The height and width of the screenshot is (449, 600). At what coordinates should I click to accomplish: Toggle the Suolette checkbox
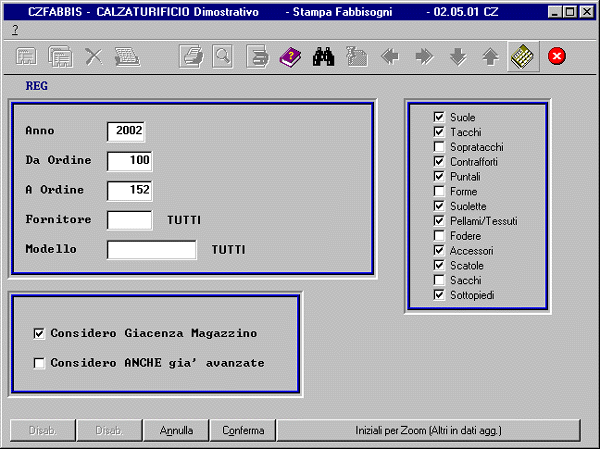point(439,206)
